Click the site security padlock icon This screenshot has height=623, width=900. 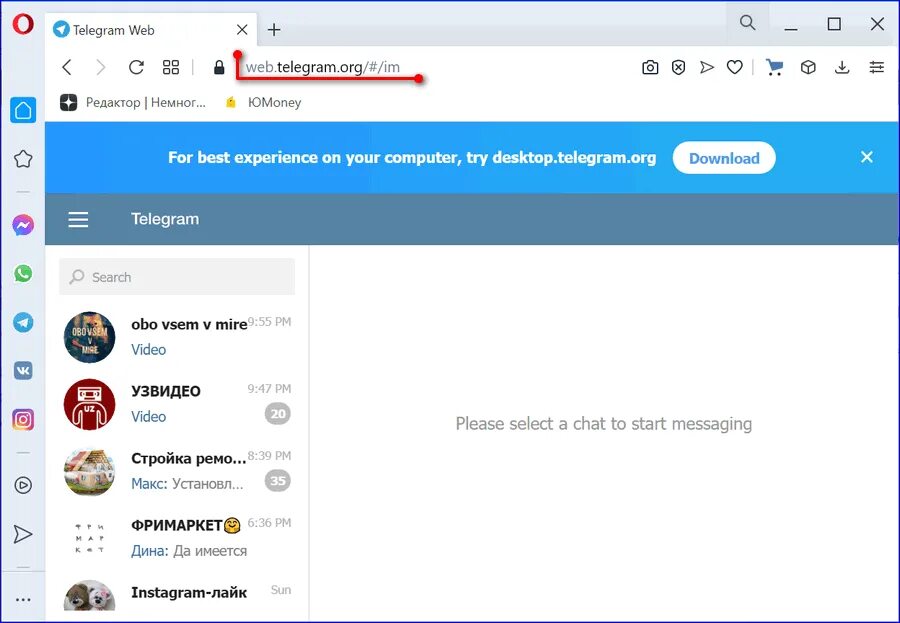(219, 68)
